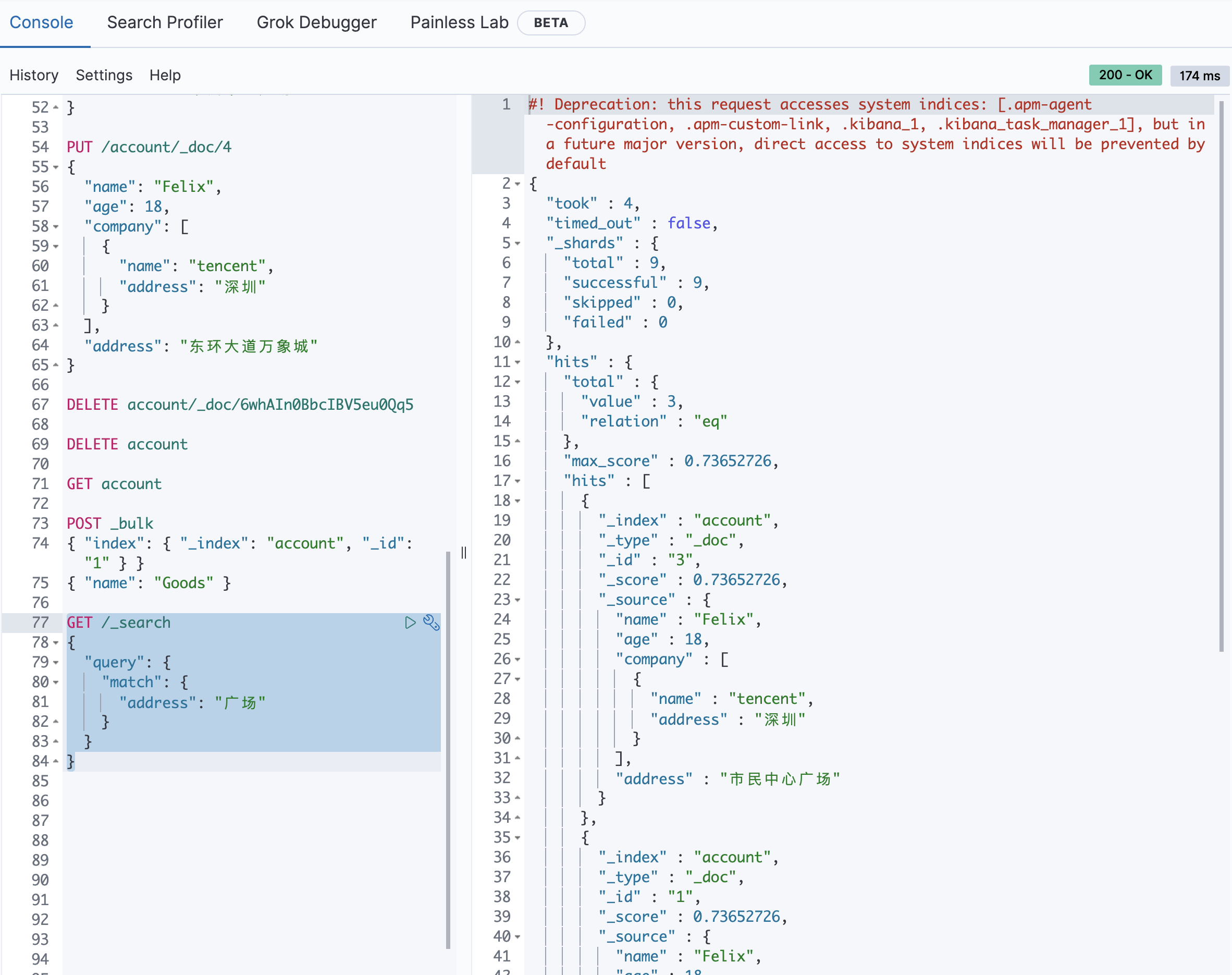The width and height of the screenshot is (1232, 975).
Task: Click '"took" : 4' in the response
Action: 593,203
